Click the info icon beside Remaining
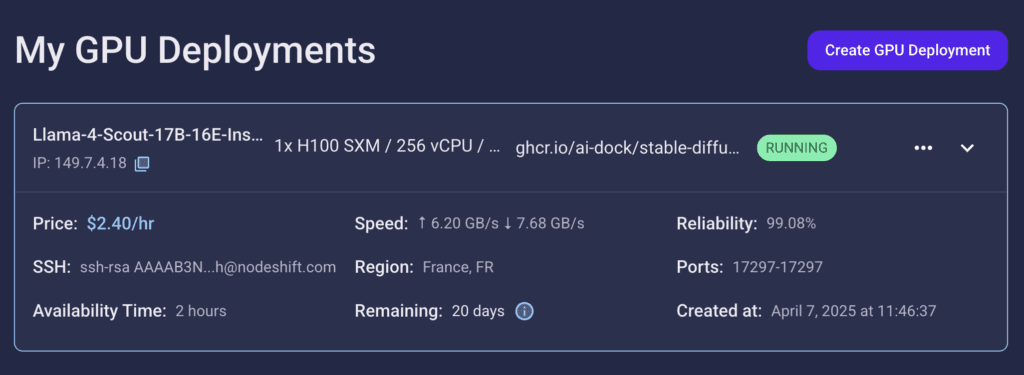The height and width of the screenshot is (375, 1024). point(524,311)
